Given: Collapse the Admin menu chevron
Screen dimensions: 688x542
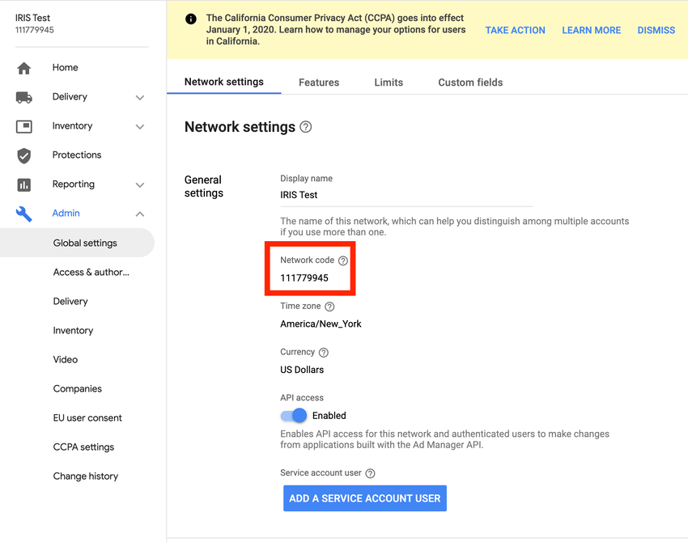Looking at the screenshot, I should [140, 214].
